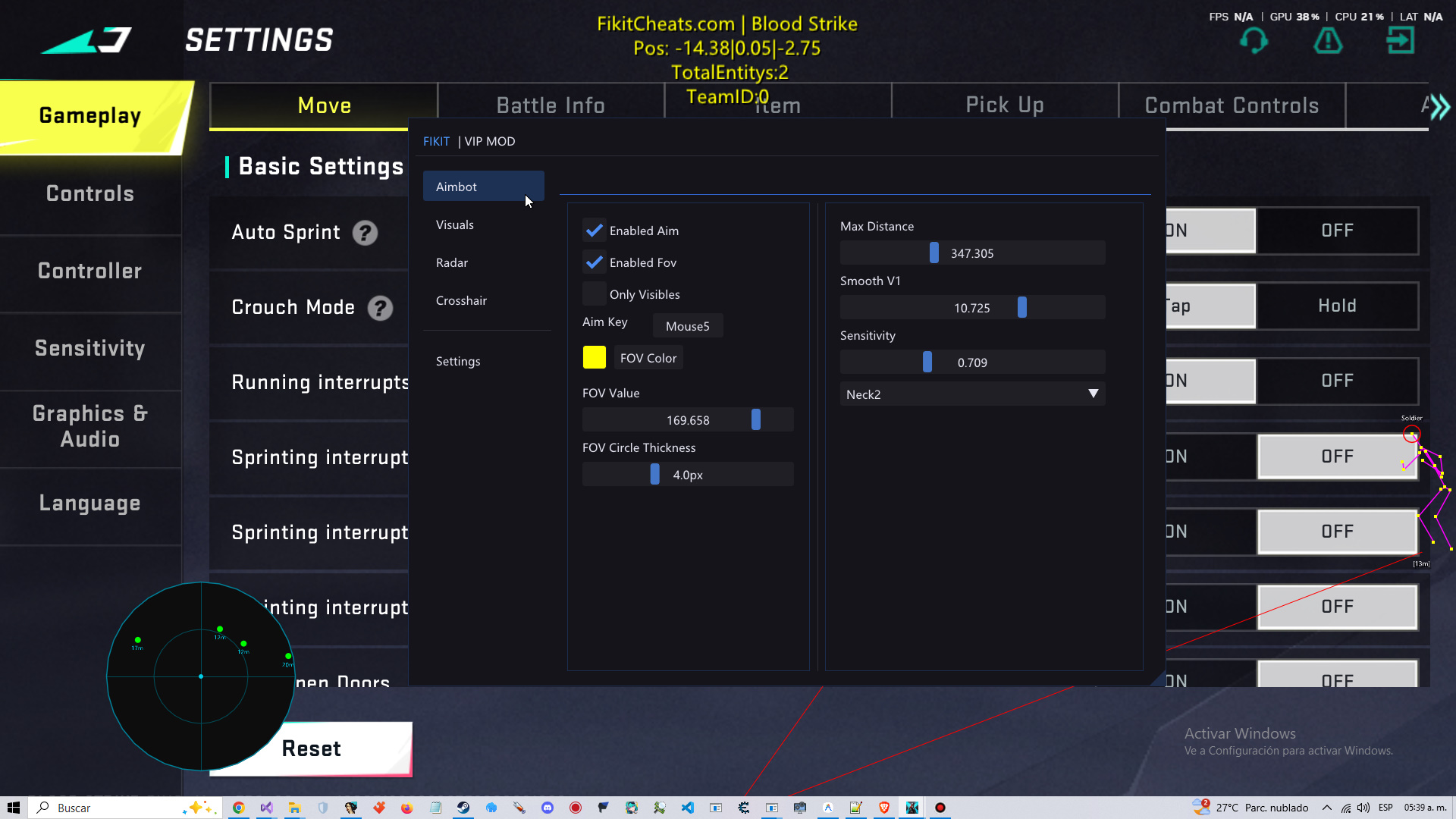Click the warning report triangle icon

tap(1328, 40)
